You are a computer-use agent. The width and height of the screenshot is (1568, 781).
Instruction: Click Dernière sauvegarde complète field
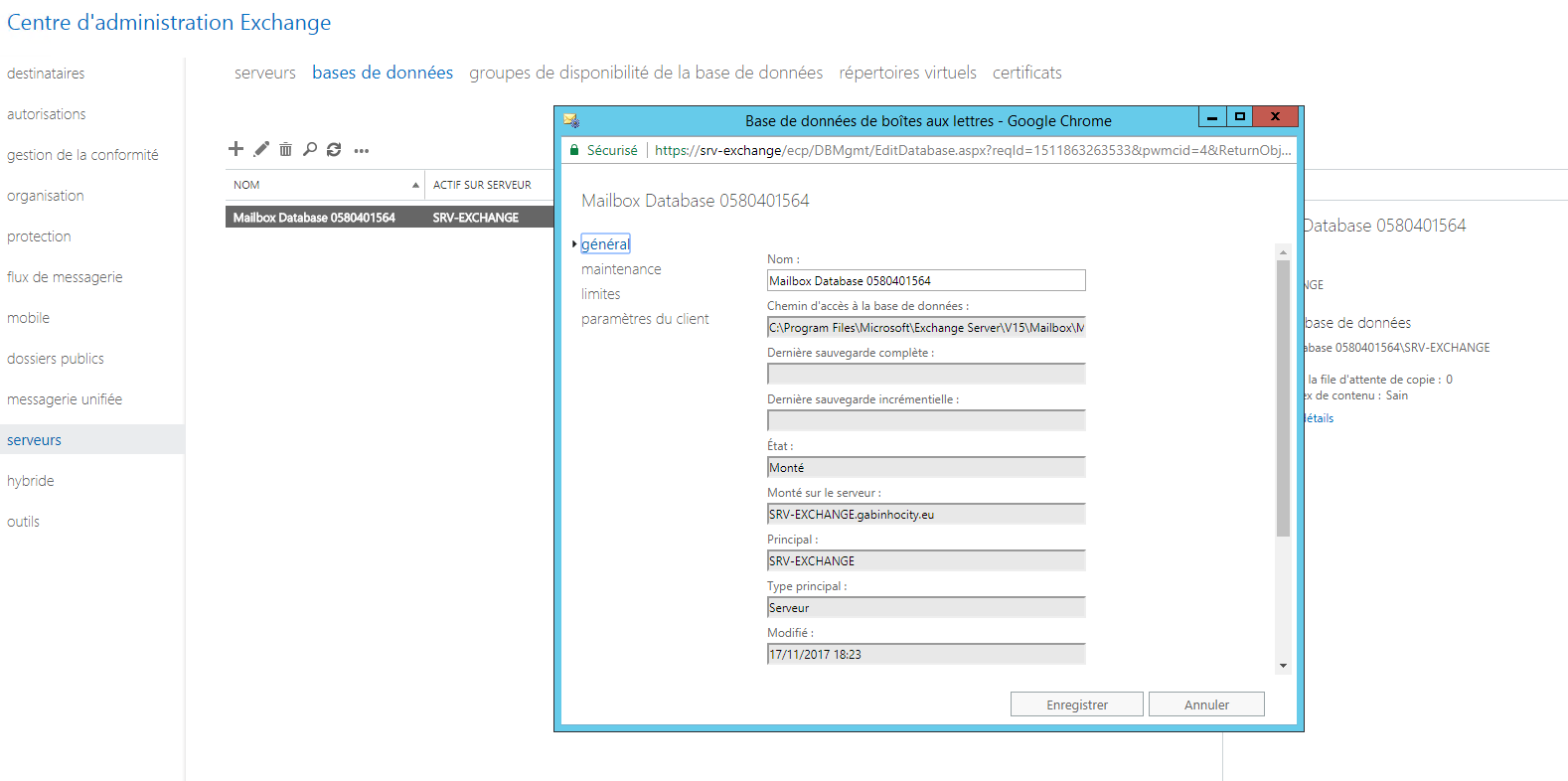click(926, 374)
